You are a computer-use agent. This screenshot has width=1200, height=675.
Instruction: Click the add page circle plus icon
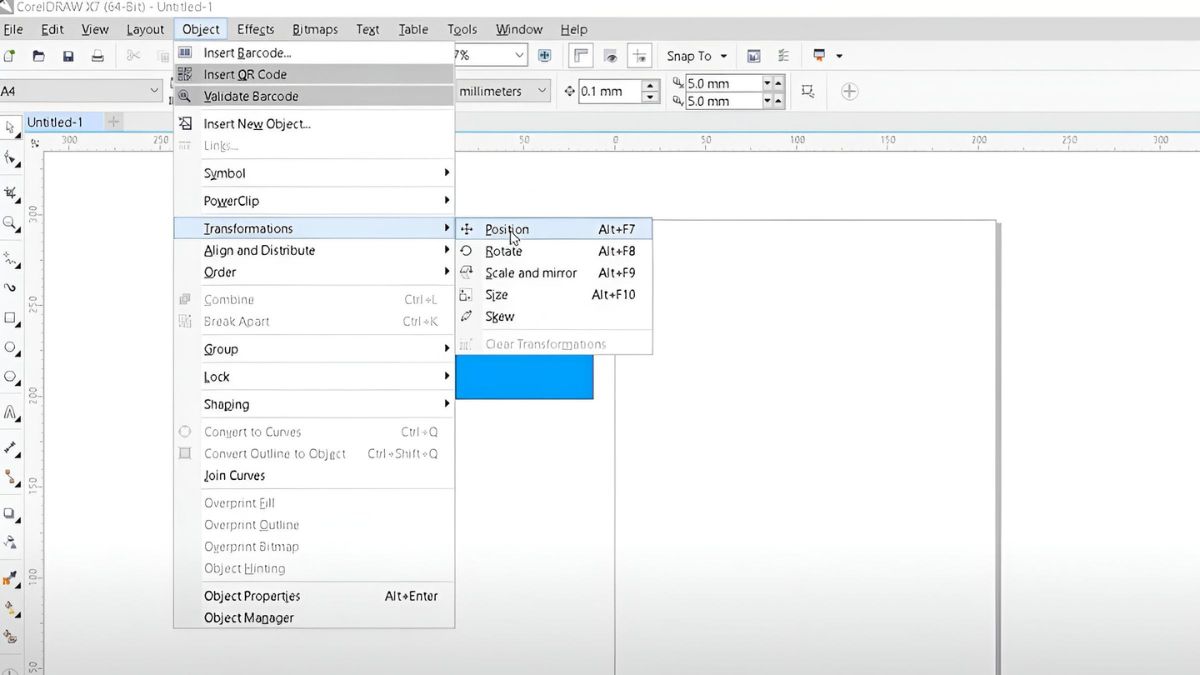tap(849, 91)
